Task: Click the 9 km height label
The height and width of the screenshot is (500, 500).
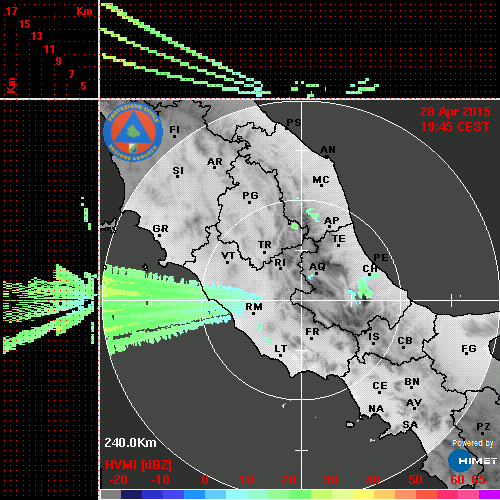Action: [58, 61]
